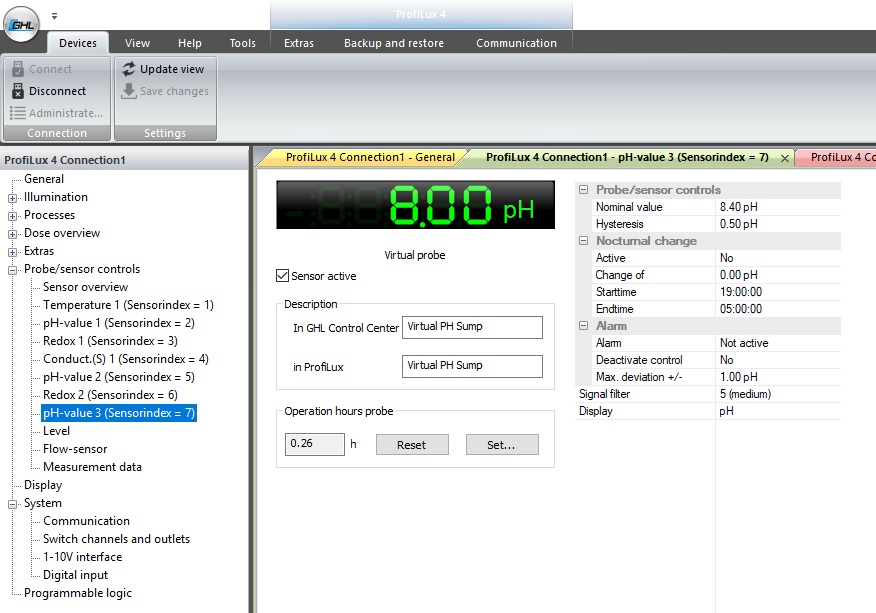876x613 pixels.
Task: Click the Disconnect button label
Action: click(x=58, y=91)
